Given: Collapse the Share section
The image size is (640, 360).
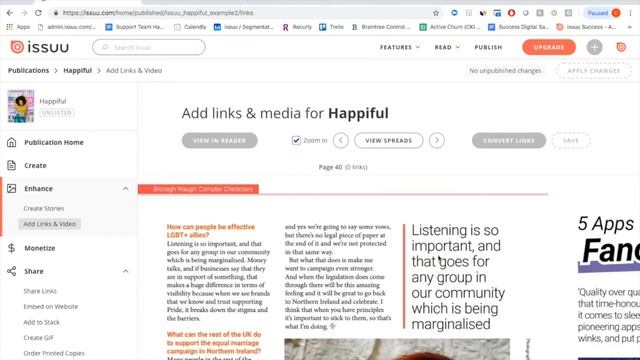Looking at the screenshot, I should [125, 271].
